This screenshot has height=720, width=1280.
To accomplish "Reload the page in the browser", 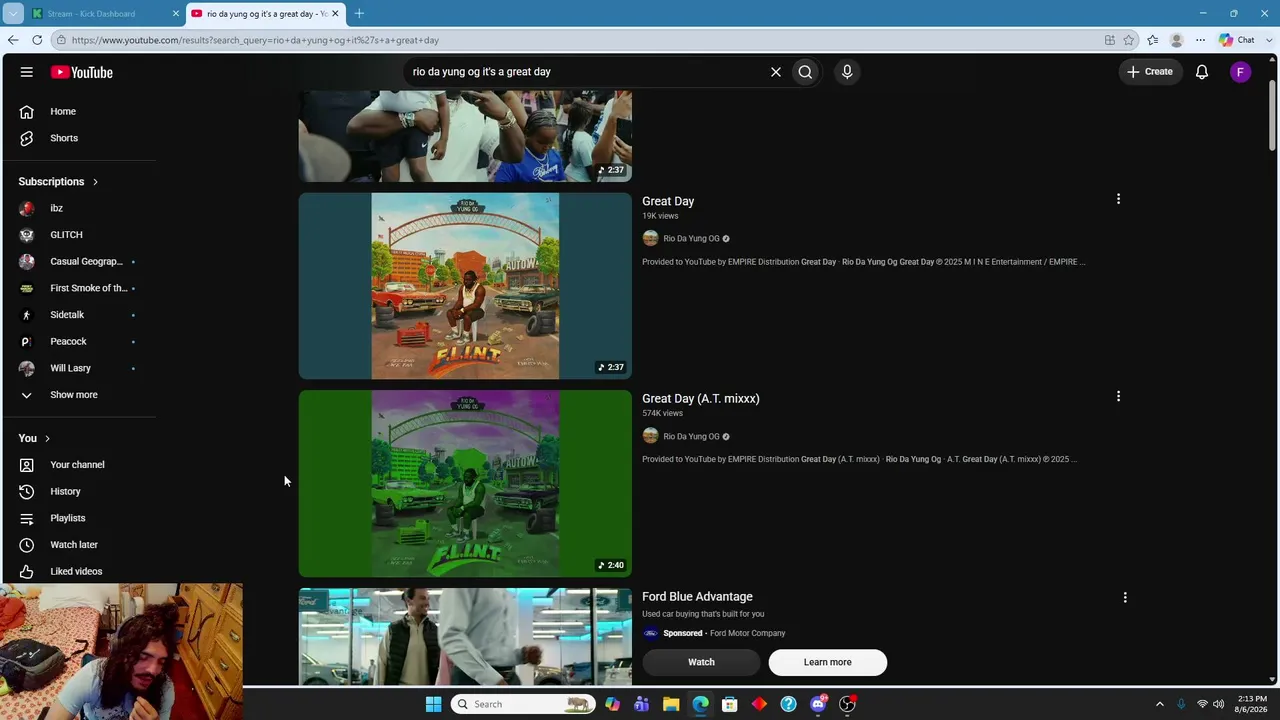I will 37,40.
